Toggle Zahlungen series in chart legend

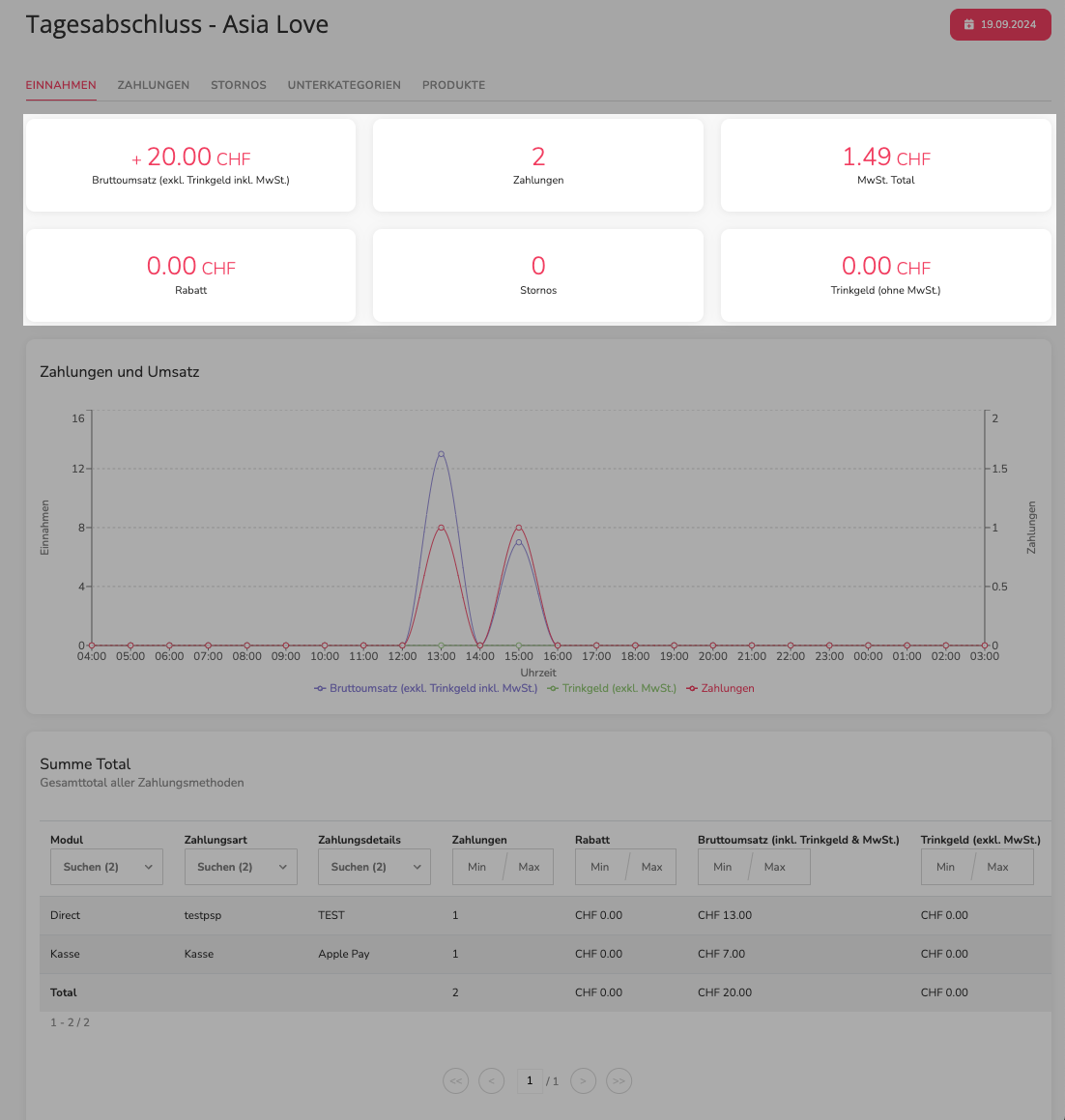click(720, 688)
